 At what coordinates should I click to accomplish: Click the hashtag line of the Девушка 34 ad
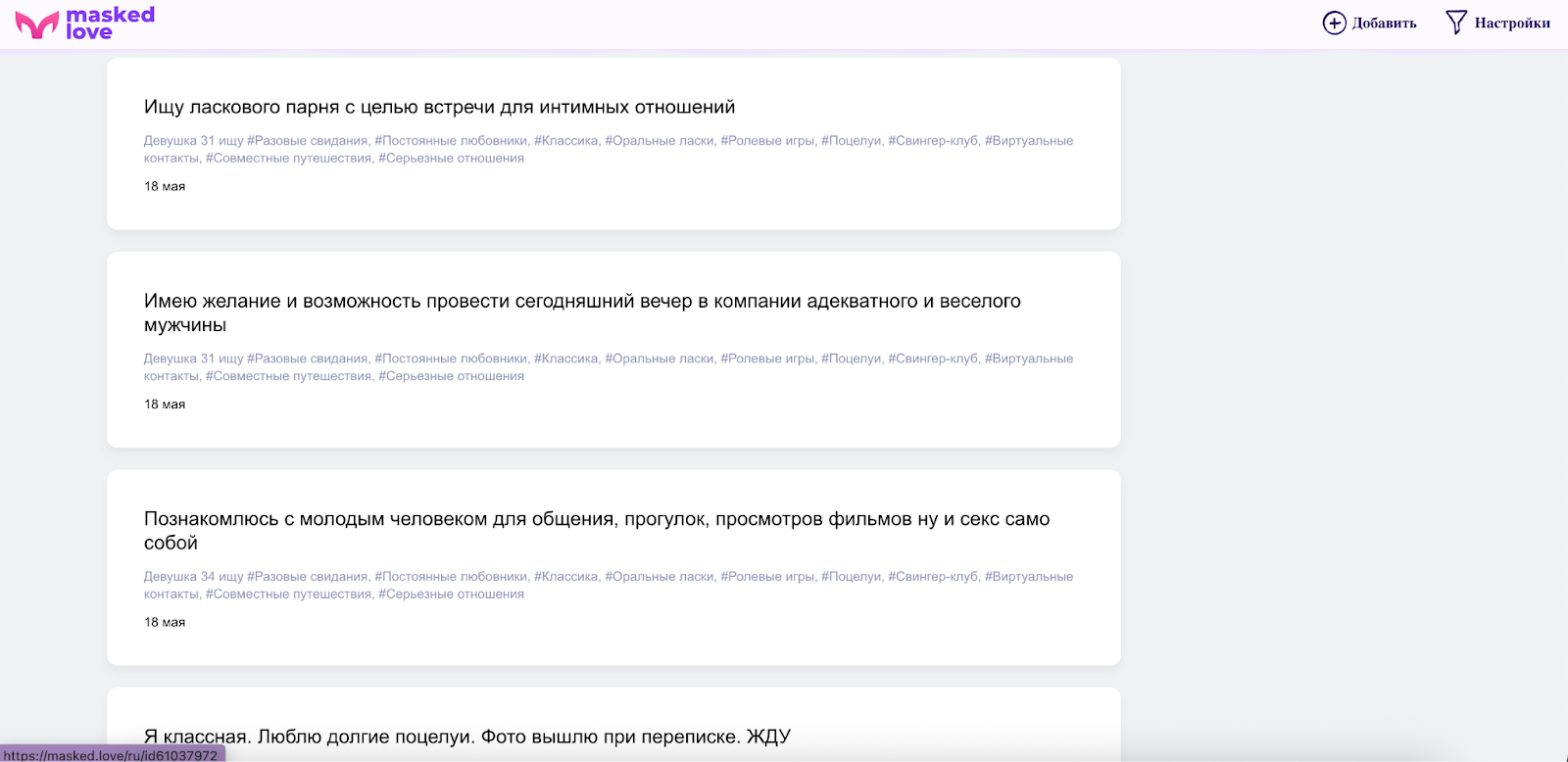tap(609, 585)
